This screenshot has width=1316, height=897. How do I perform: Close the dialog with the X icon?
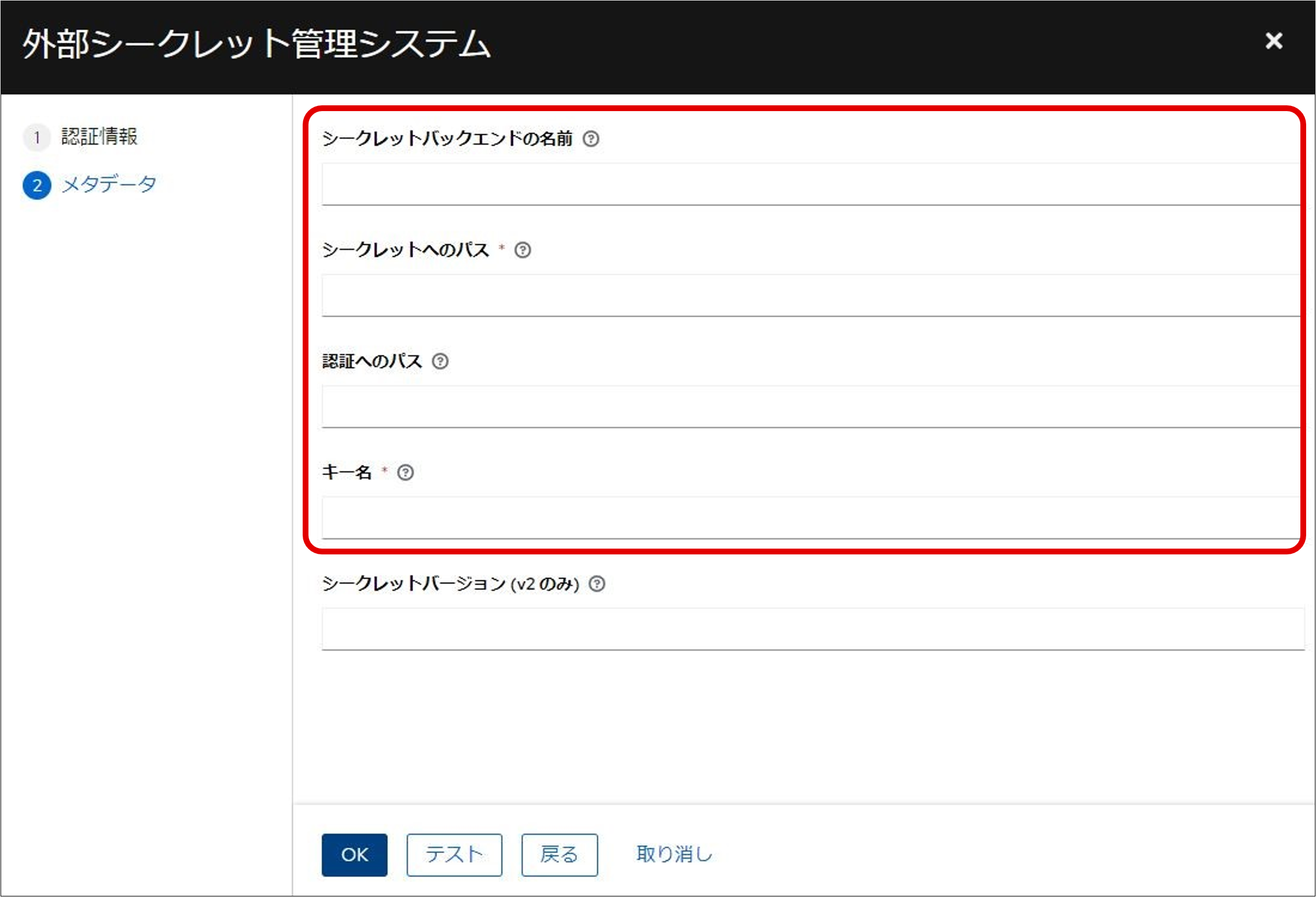[1274, 41]
